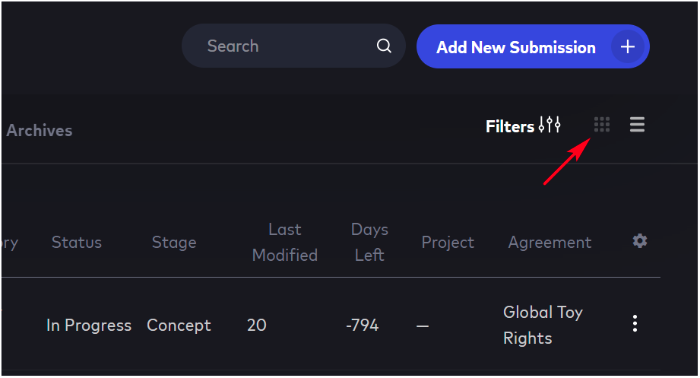Sort by Days Left column header

pyautogui.click(x=370, y=242)
